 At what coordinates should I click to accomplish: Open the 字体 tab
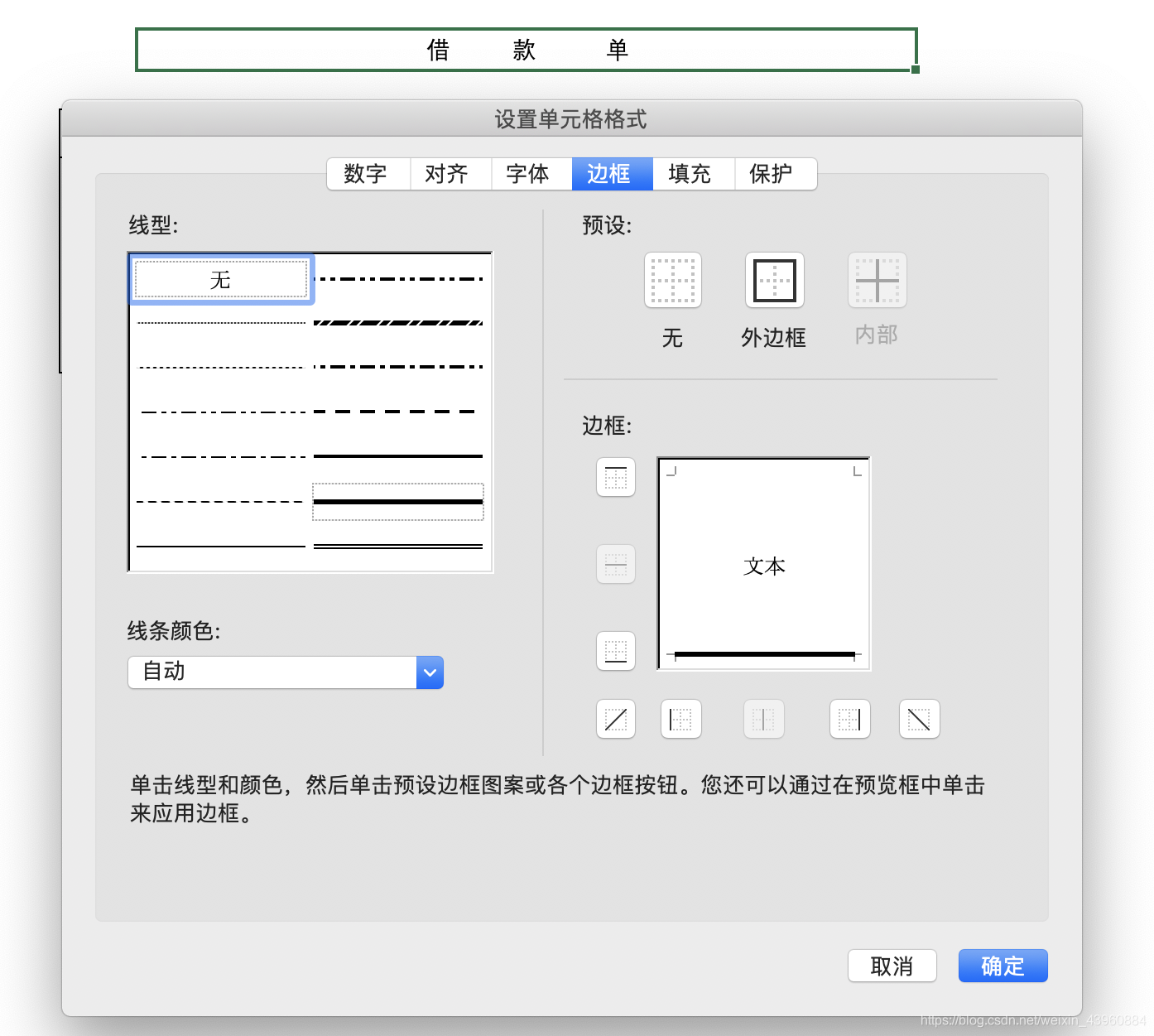coord(531,174)
